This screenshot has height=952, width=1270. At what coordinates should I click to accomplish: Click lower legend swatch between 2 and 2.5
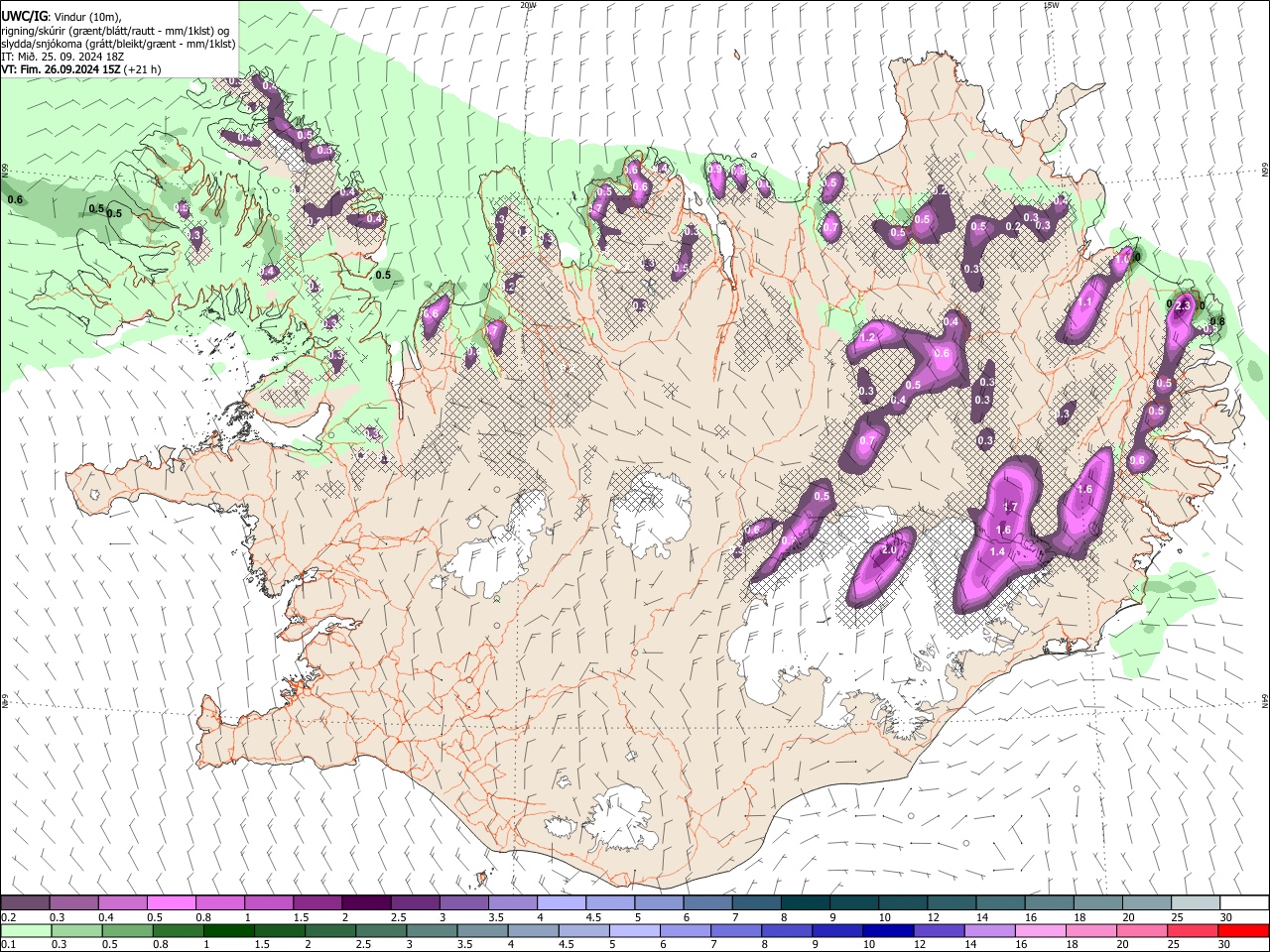(x=329, y=931)
